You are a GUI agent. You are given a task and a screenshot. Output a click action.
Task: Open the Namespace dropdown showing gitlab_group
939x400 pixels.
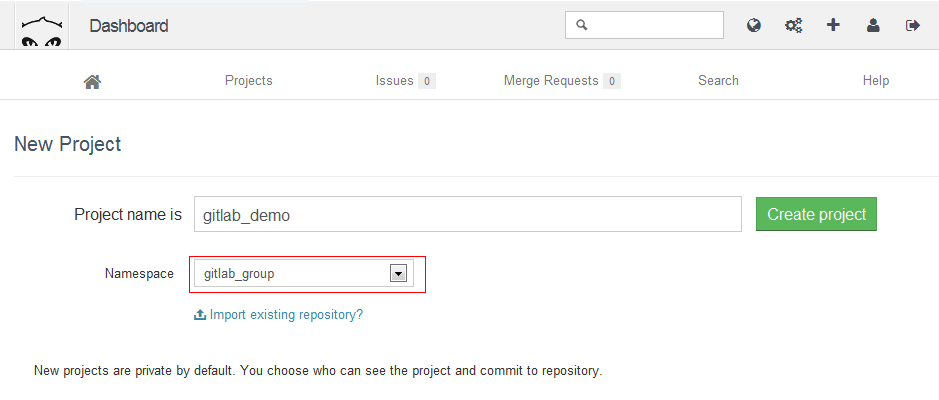(304, 274)
